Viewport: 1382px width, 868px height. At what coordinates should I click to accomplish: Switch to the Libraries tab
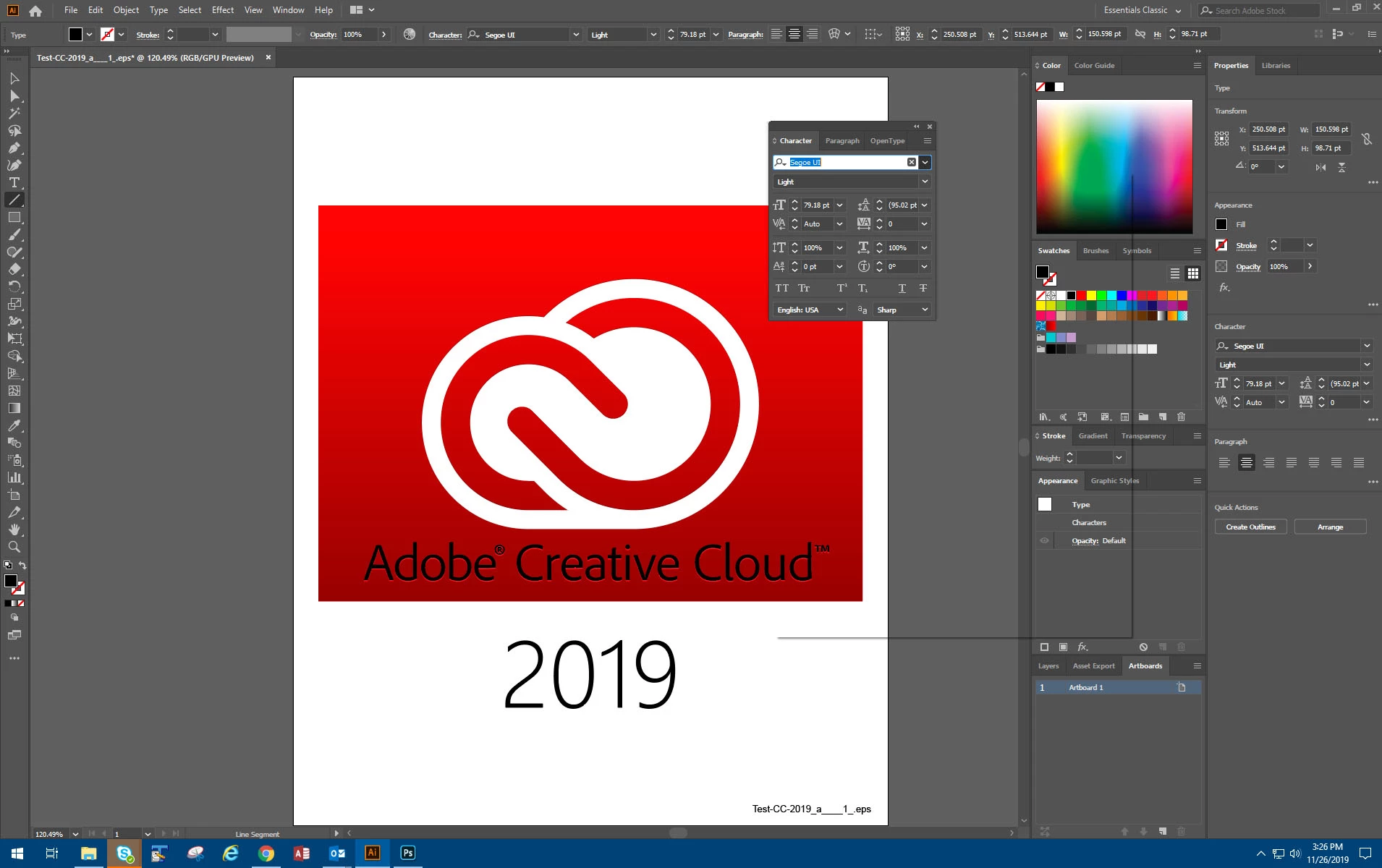[1276, 65]
